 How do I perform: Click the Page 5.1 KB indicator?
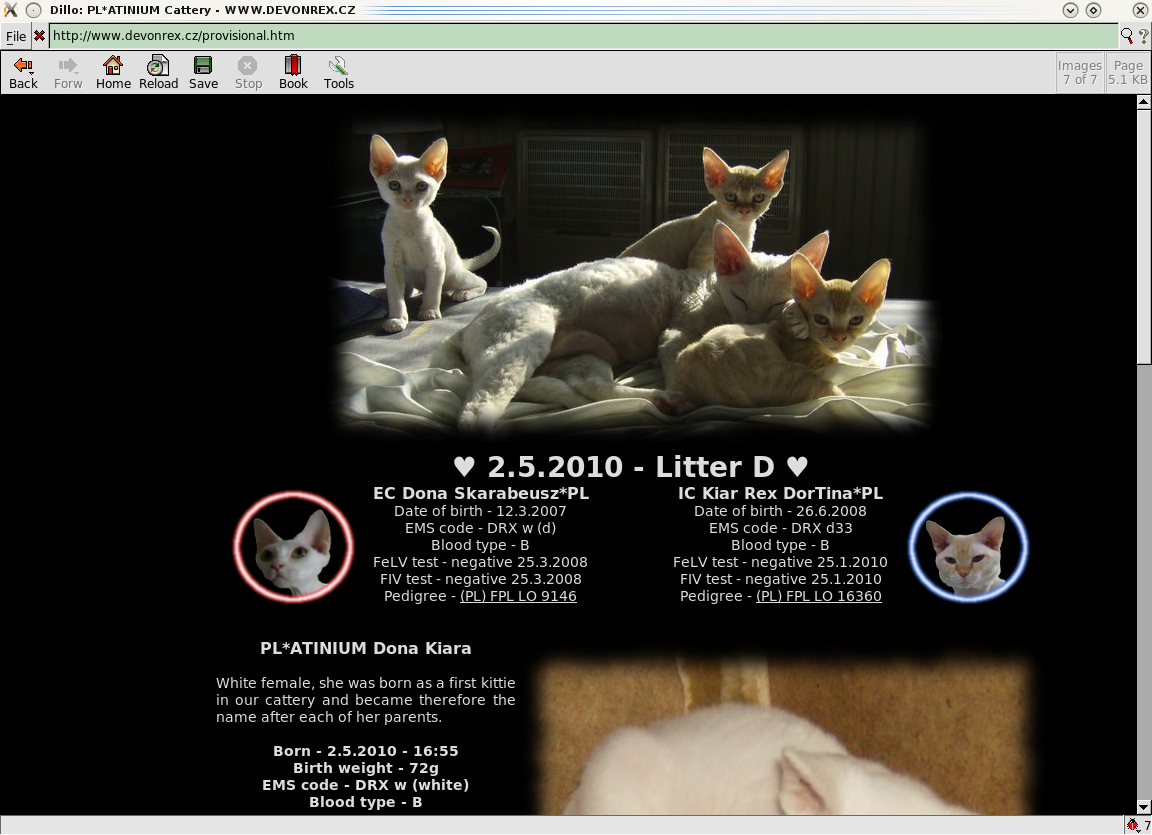click(1128, 72)
